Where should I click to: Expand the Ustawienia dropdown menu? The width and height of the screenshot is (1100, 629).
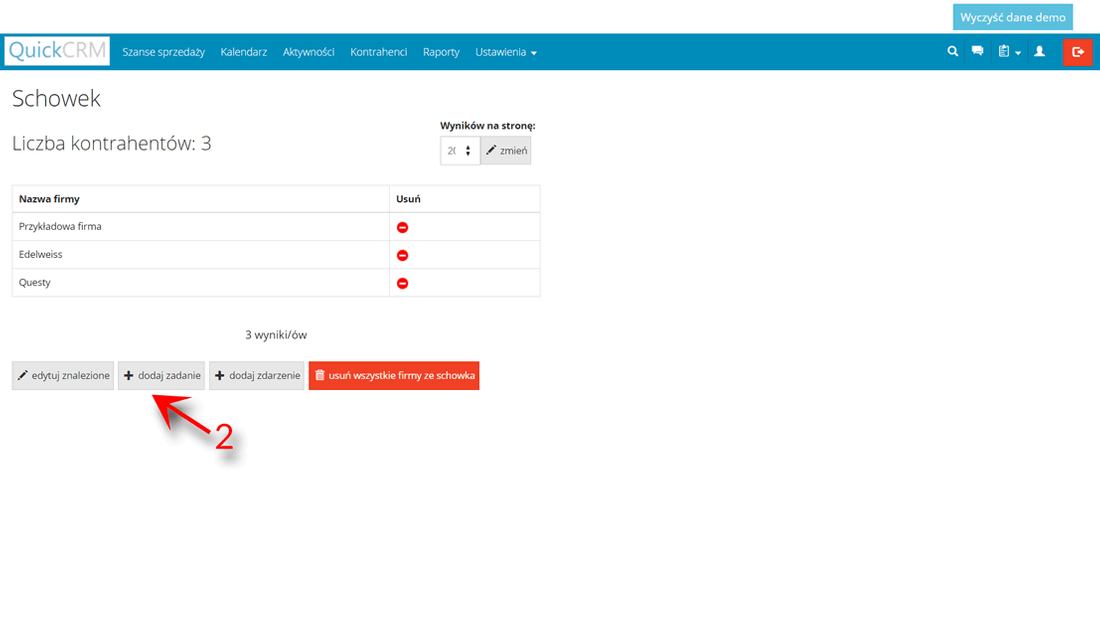tap(505, 52)
